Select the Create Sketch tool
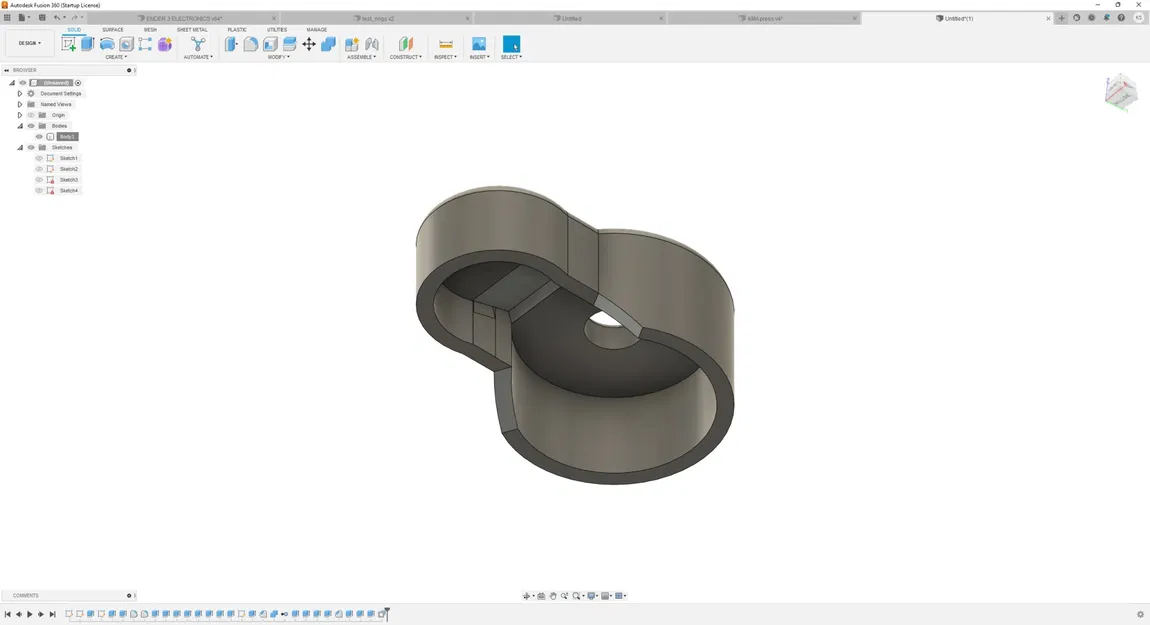 [68, 44]
